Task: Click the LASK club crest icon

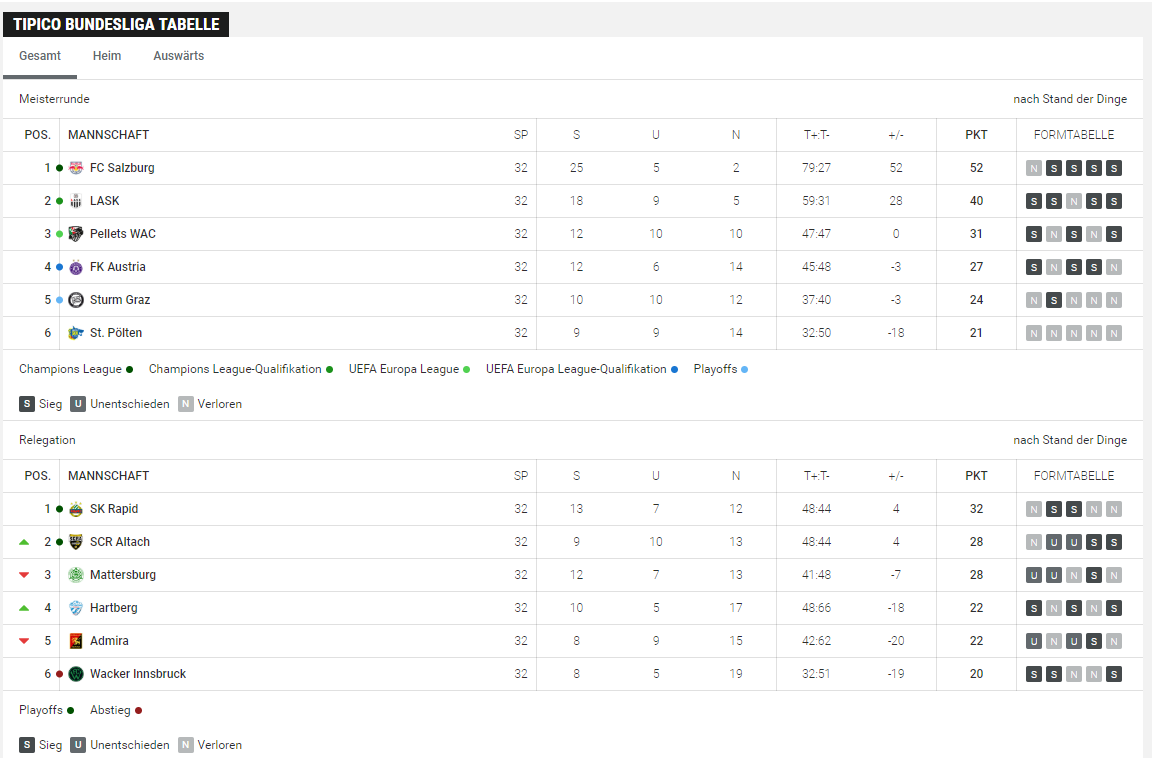Action: [76, 201]
